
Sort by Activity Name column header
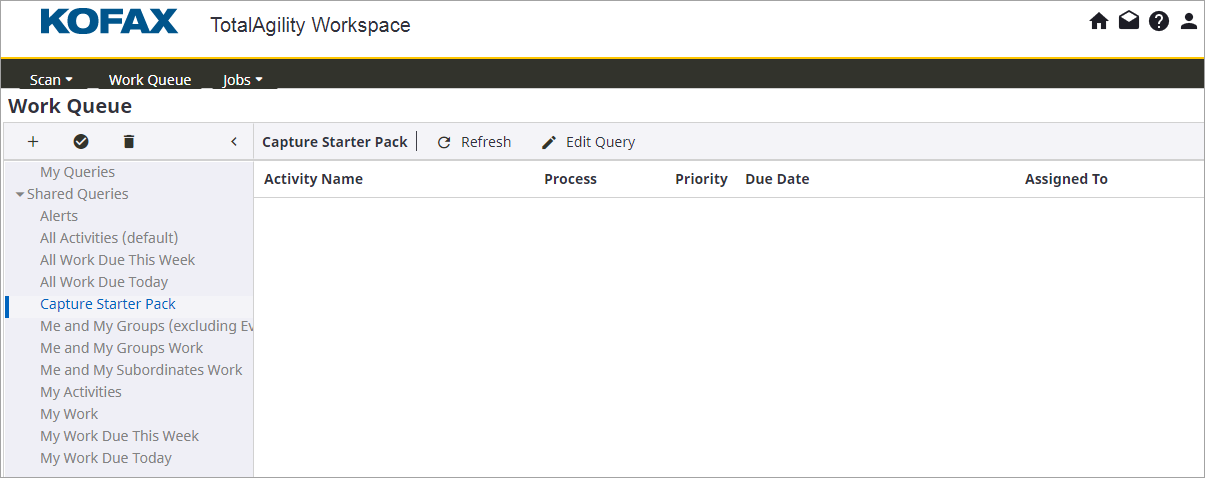coord(313,179)
